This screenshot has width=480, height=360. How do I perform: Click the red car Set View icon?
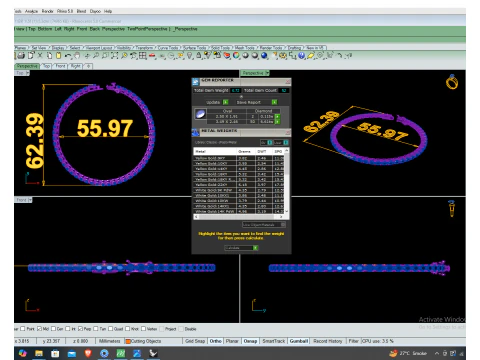tap(152, 56)
